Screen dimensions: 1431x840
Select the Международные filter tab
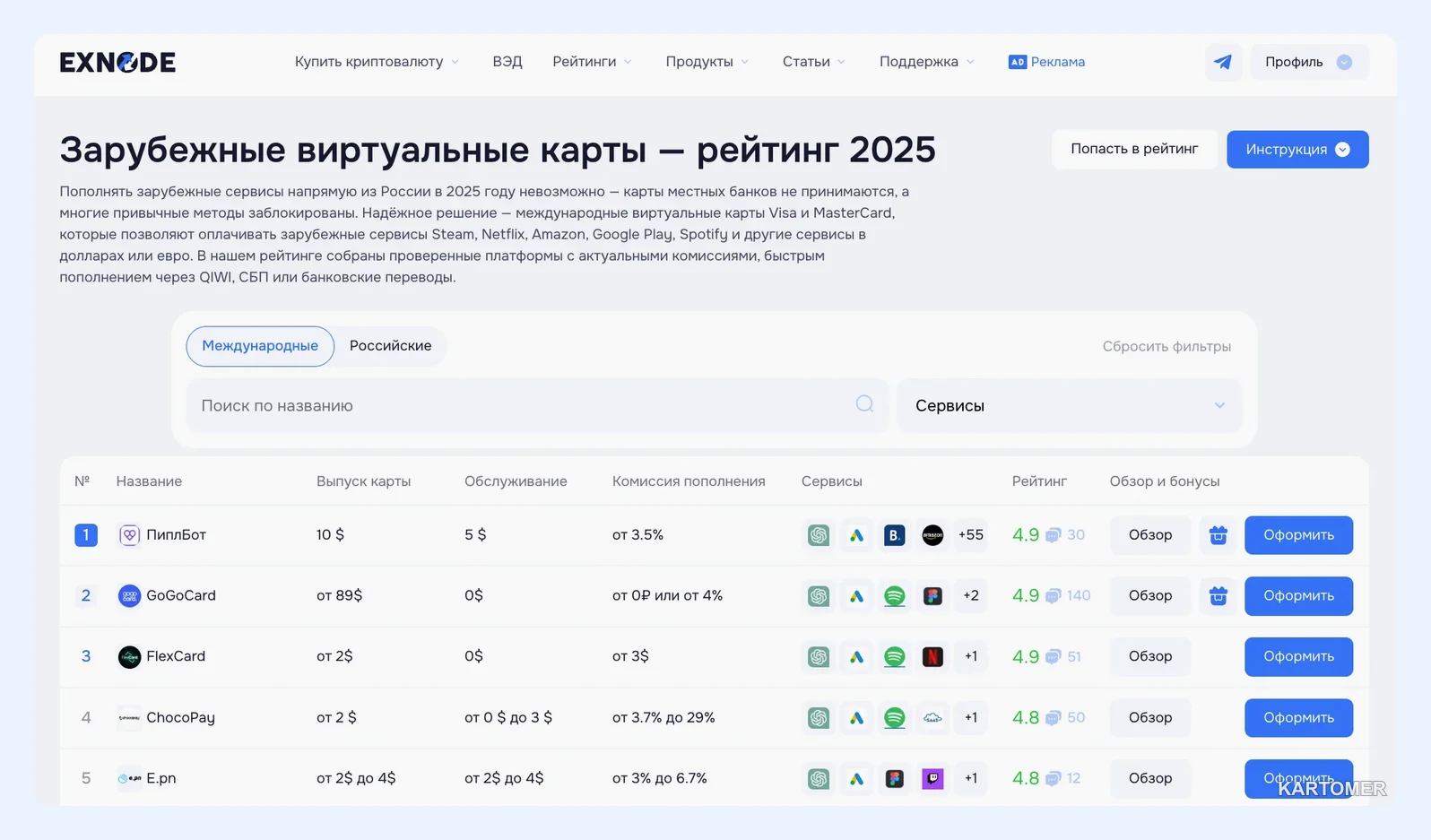tap(260, 346)
